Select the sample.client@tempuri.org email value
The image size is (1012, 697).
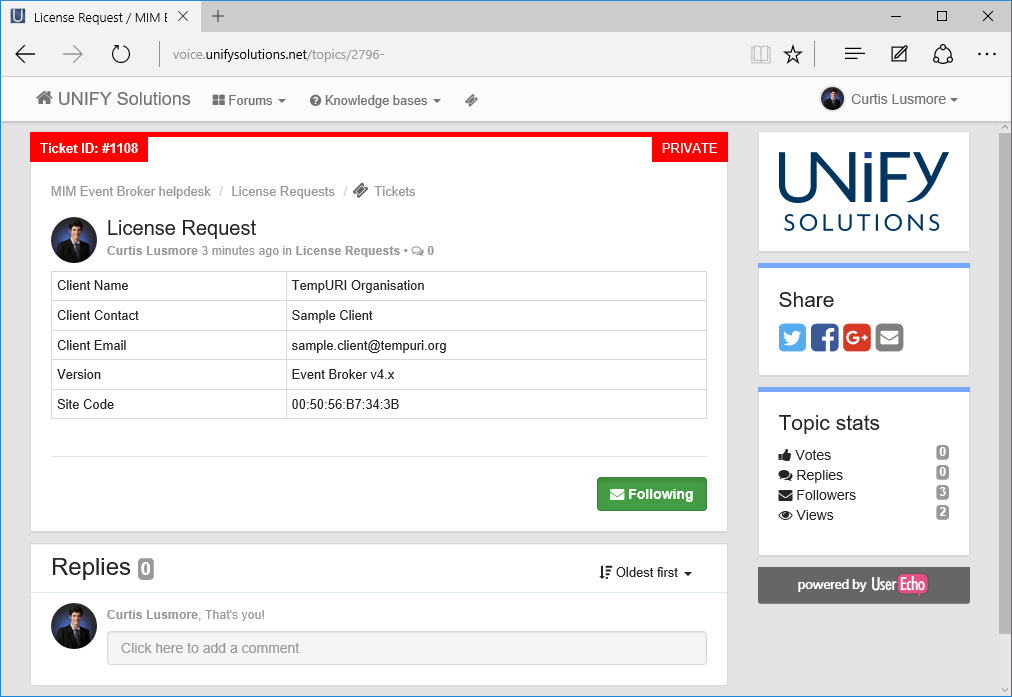coord(369,345)
